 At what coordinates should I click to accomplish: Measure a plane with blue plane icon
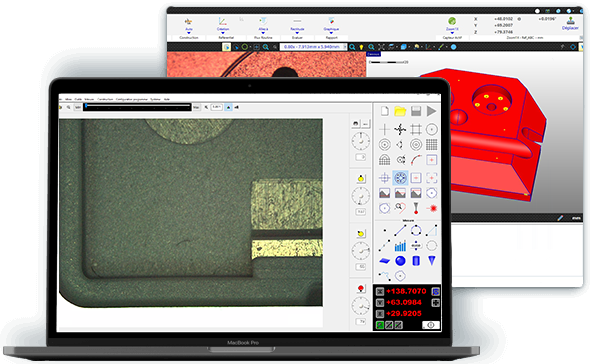tap(385, 260)
